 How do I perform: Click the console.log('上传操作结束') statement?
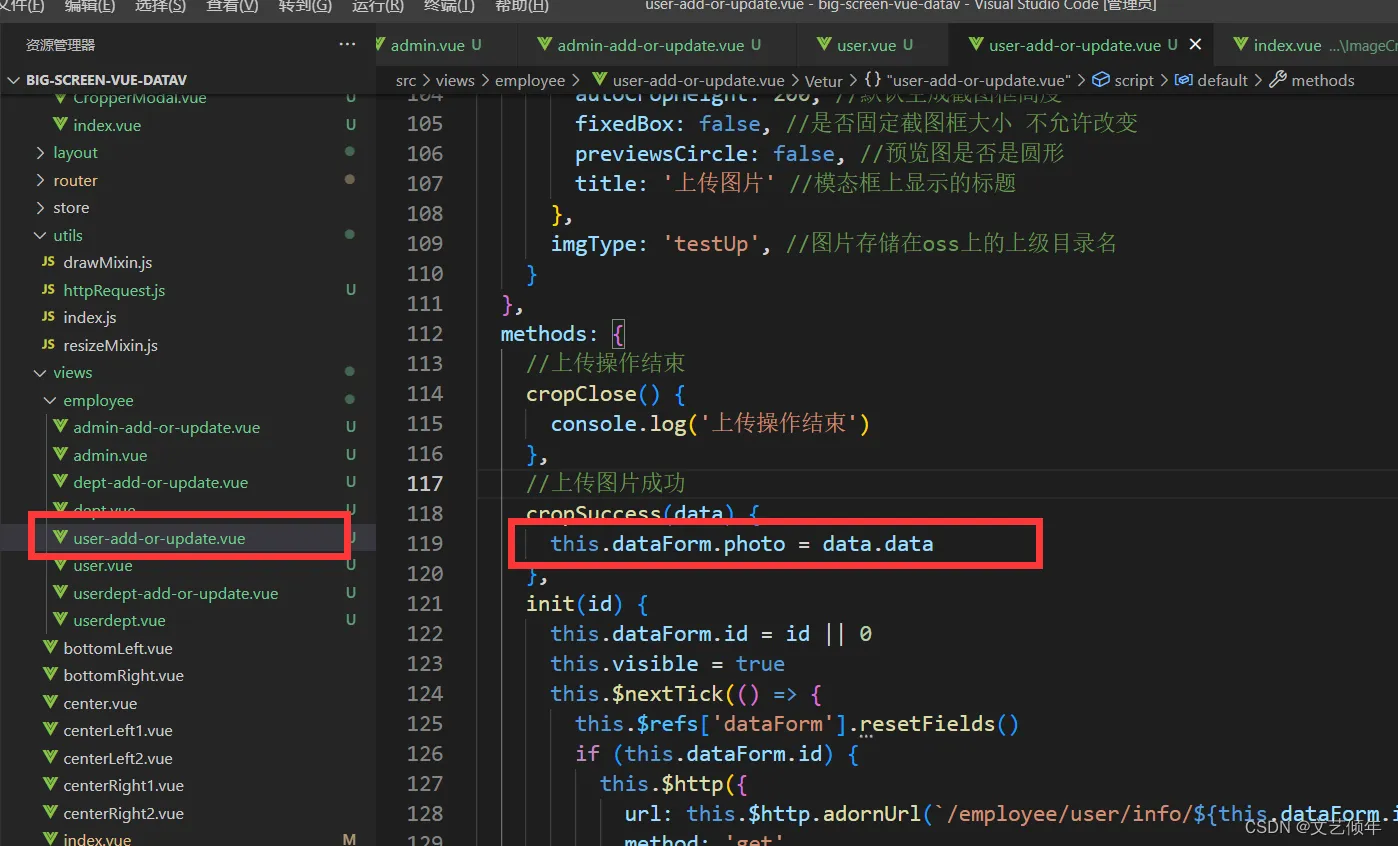click(710, 424)
